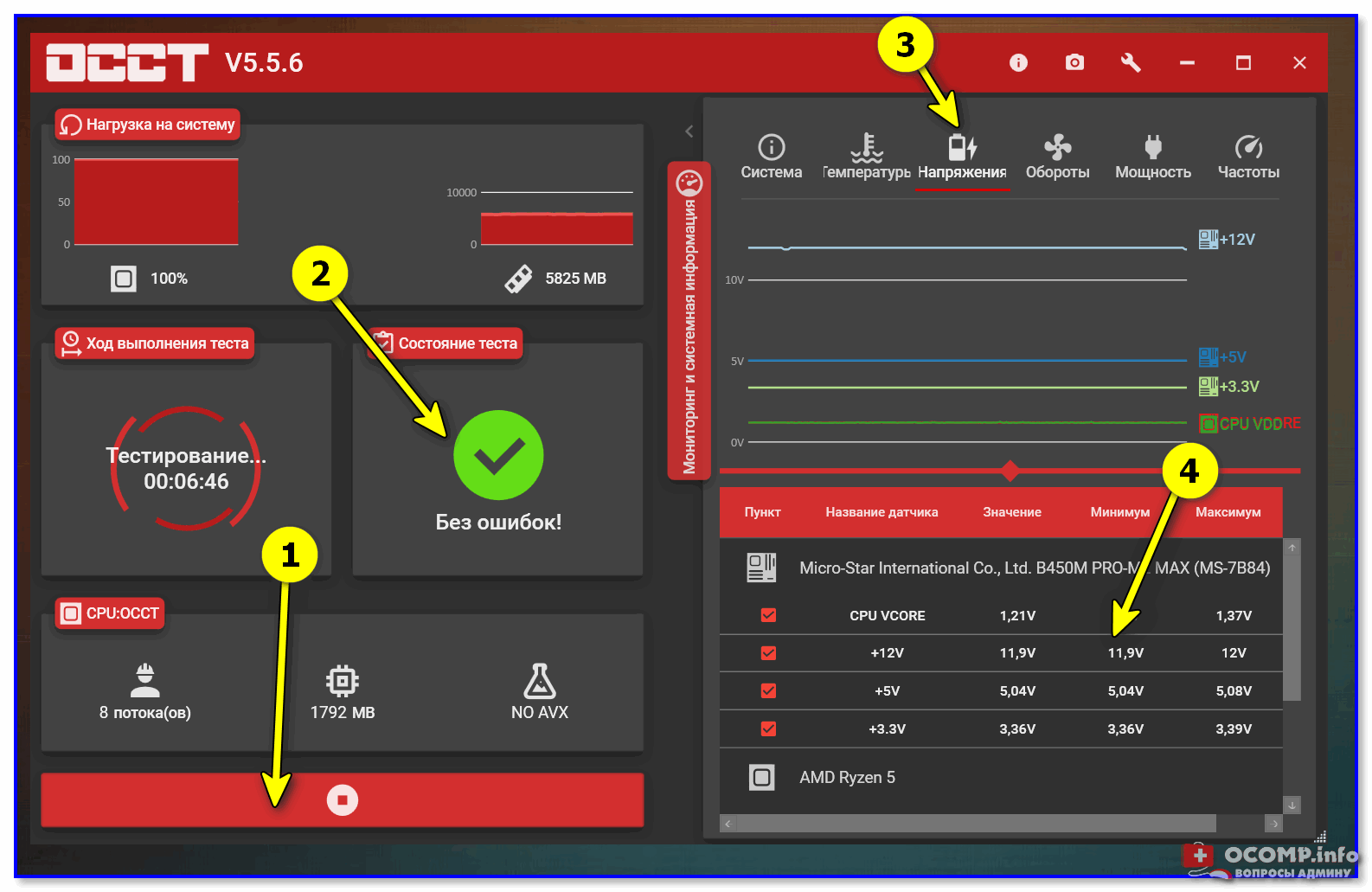Stop the running test with red button
1372x892 pixels.
(x=343, y=799)
